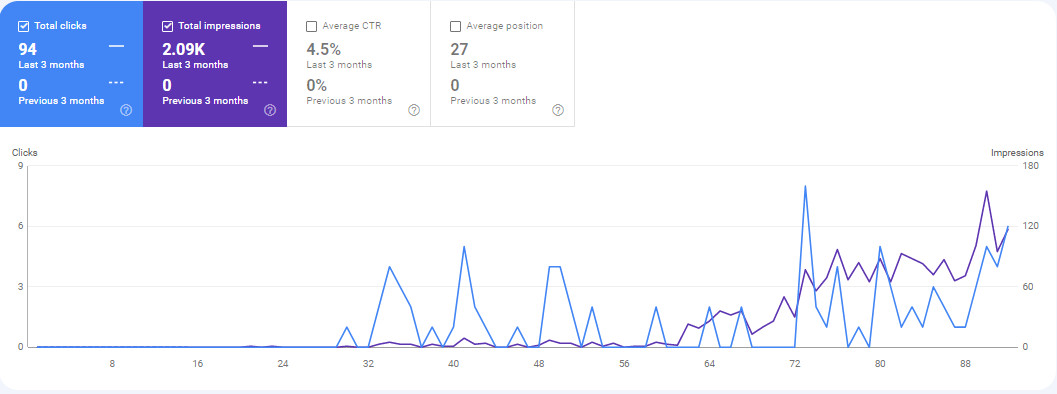Click the impressions peak near day 90

986,191
